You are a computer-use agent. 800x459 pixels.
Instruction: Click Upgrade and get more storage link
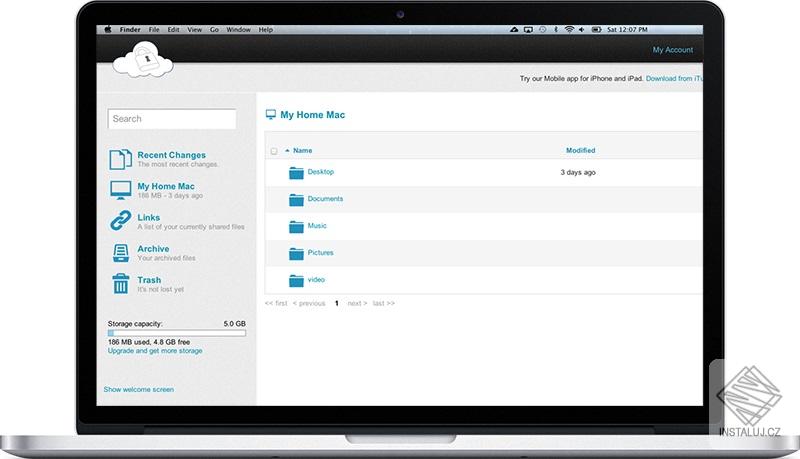155,351
